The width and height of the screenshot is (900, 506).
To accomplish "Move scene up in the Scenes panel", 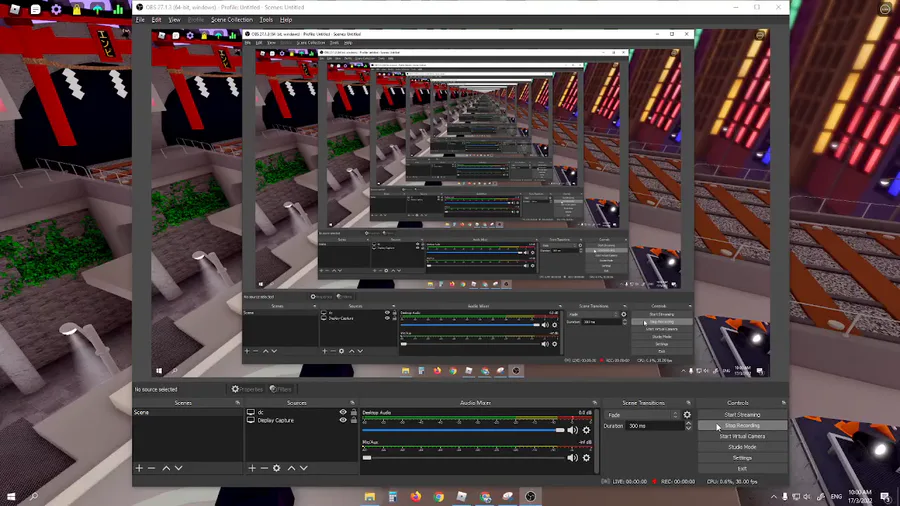I will [x=166, y=468].
